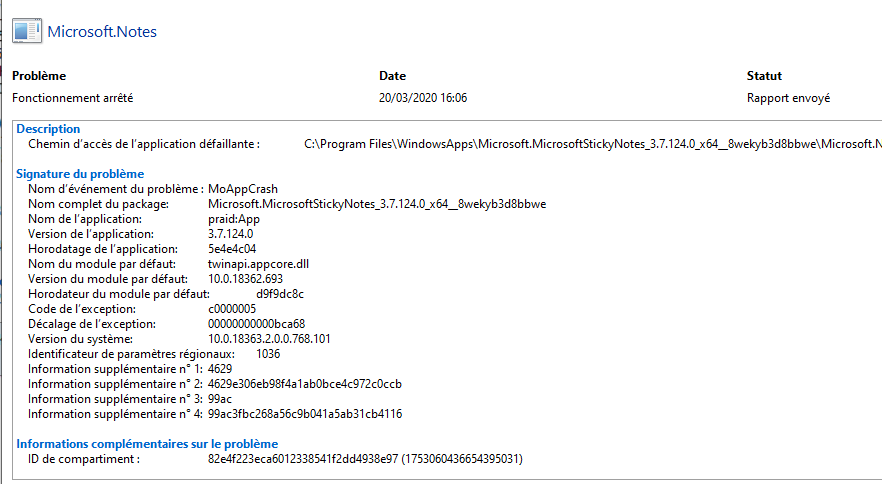
Task: Click the Information supplémentaire n° 4 label
Action: tap(115, 414)
